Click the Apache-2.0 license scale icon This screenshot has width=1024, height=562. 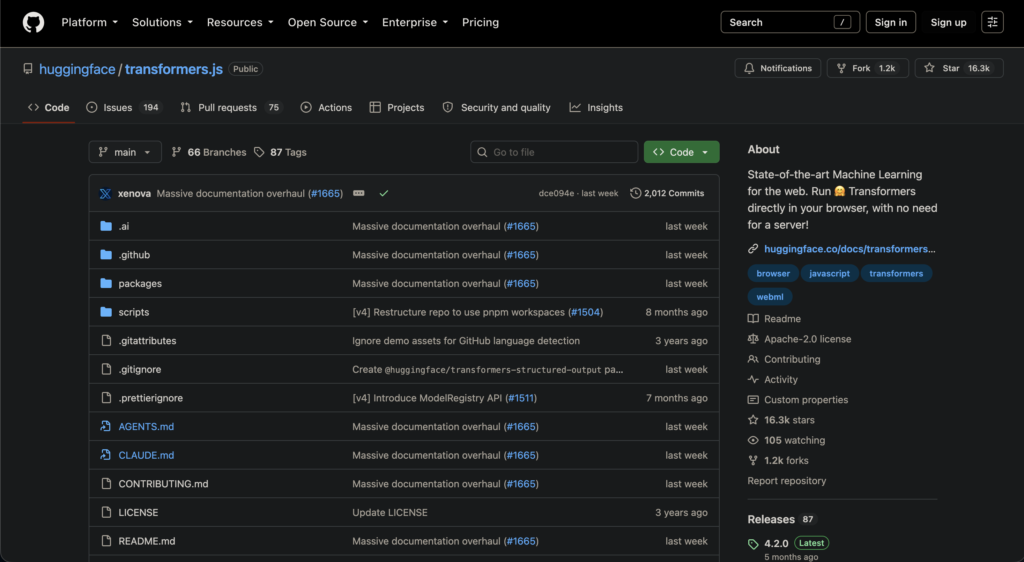753,339
